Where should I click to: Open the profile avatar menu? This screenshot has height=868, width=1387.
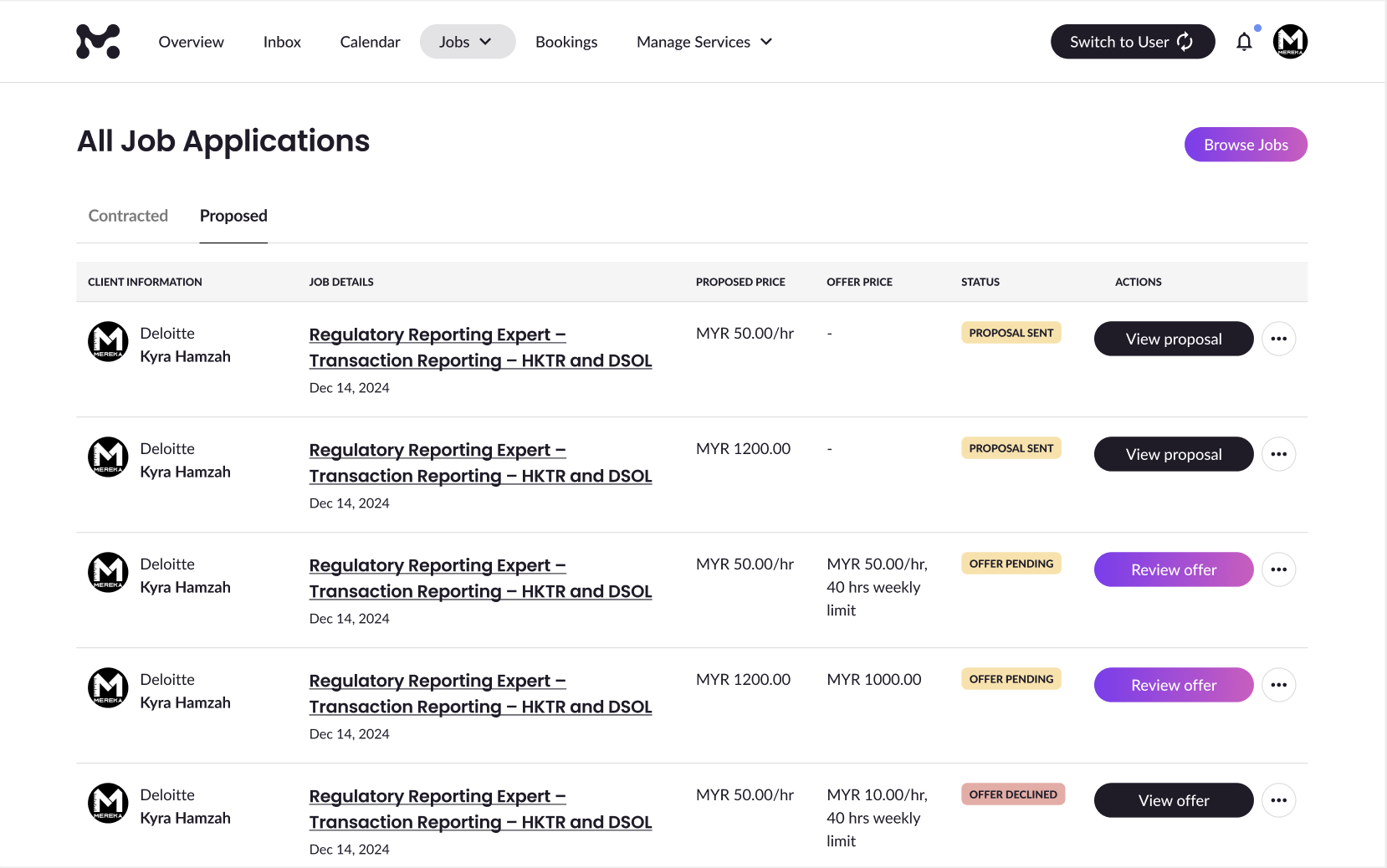click(1290, 42)
